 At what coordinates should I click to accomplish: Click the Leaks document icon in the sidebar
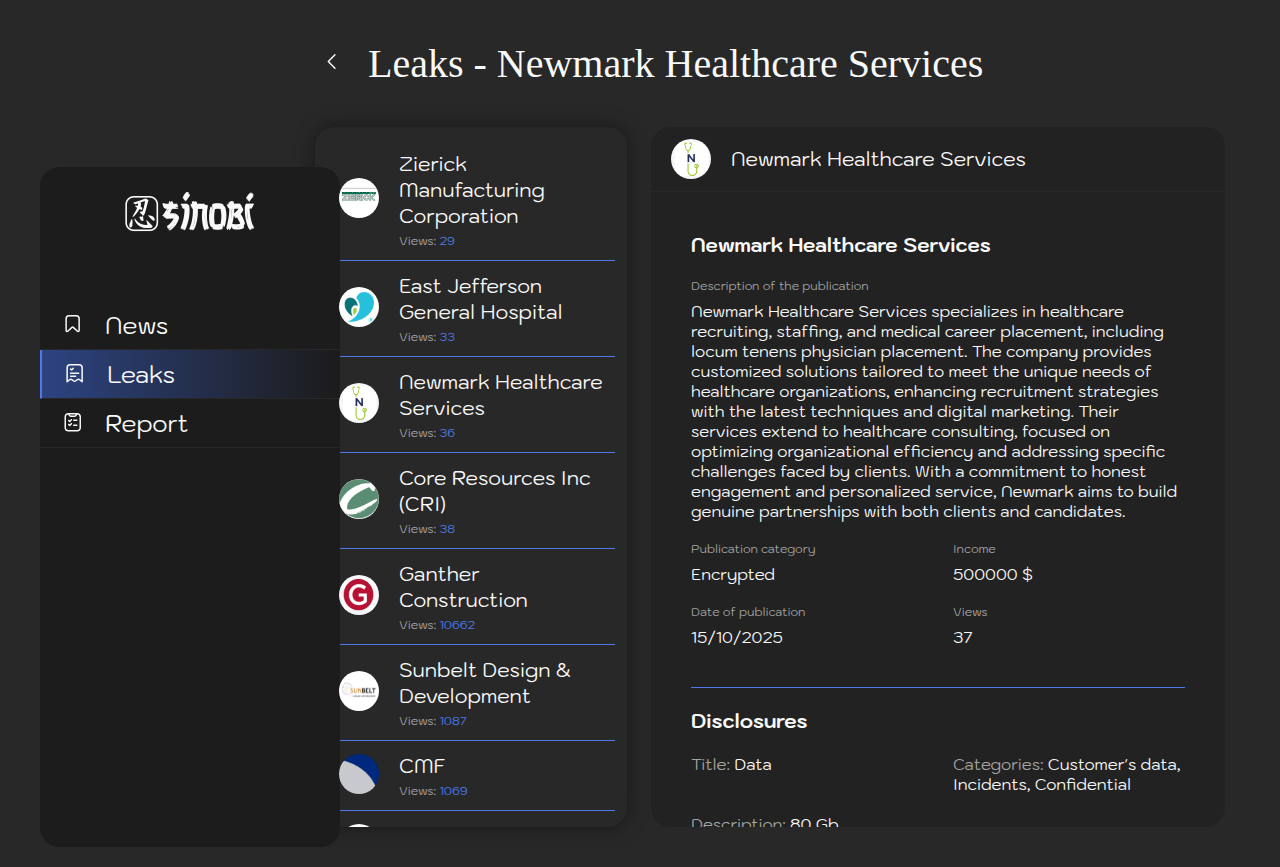pos(74,374)
